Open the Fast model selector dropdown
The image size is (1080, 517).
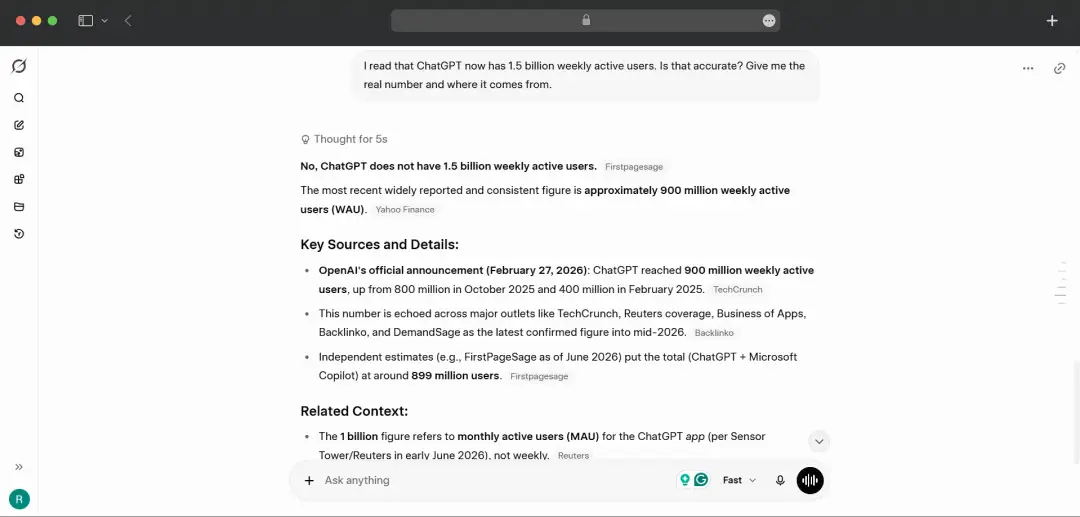pos(739,481)
